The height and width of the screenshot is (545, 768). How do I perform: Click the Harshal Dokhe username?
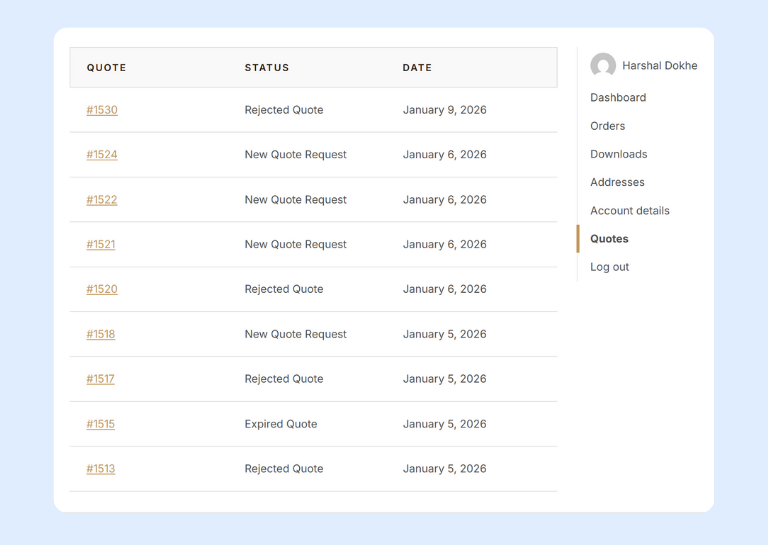click(x=659, y=66)
